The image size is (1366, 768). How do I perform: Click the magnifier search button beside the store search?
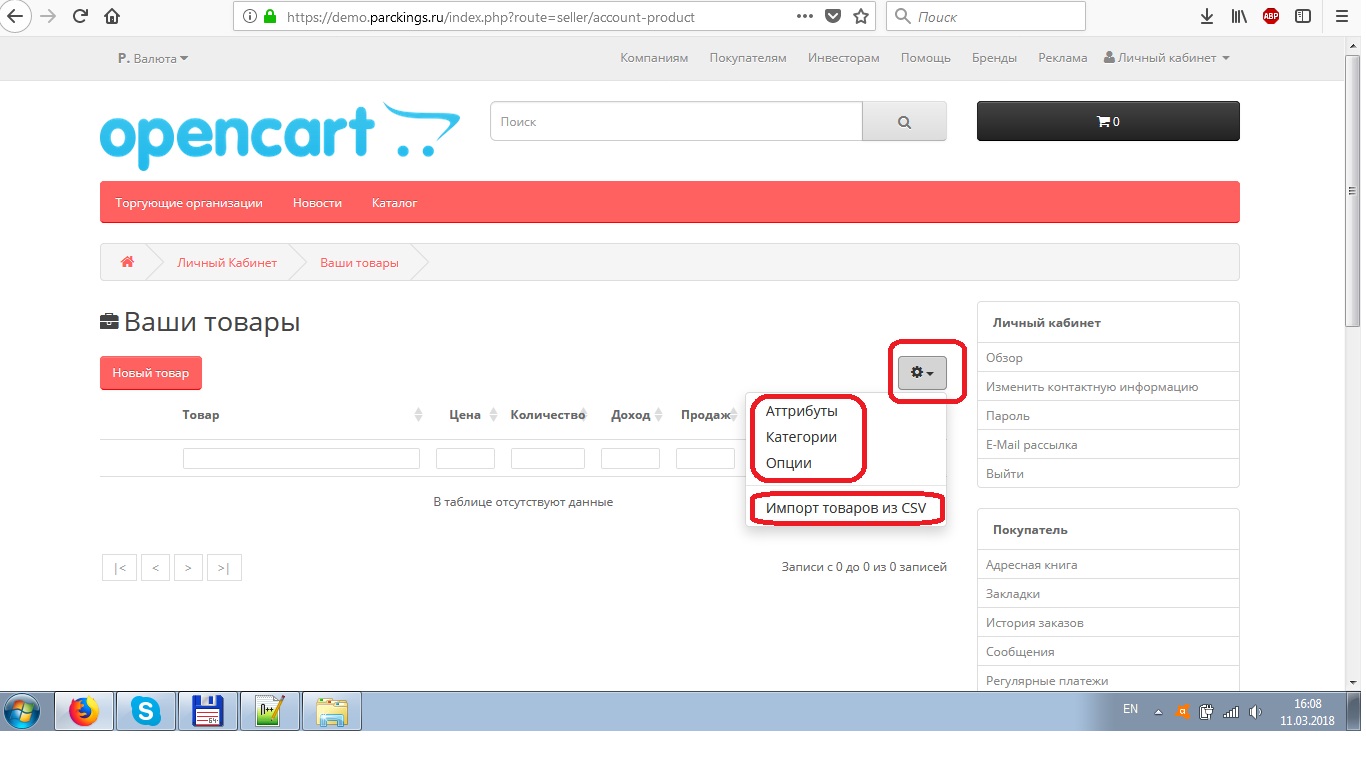[x=904, y=122]
